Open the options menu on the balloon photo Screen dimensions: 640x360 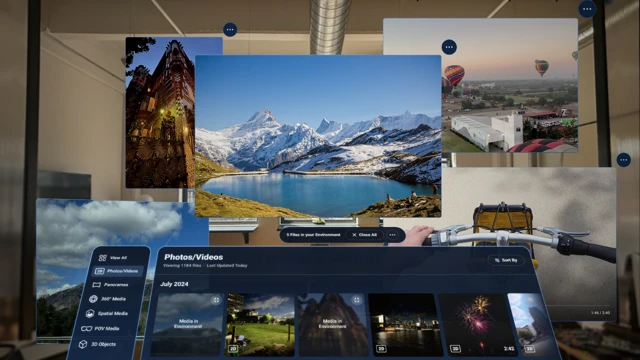(449, 47)
